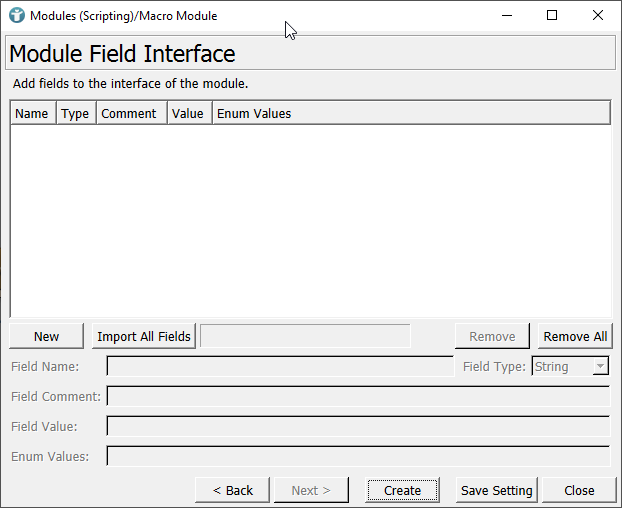Maximize the Macro Module window

point(552,15)
